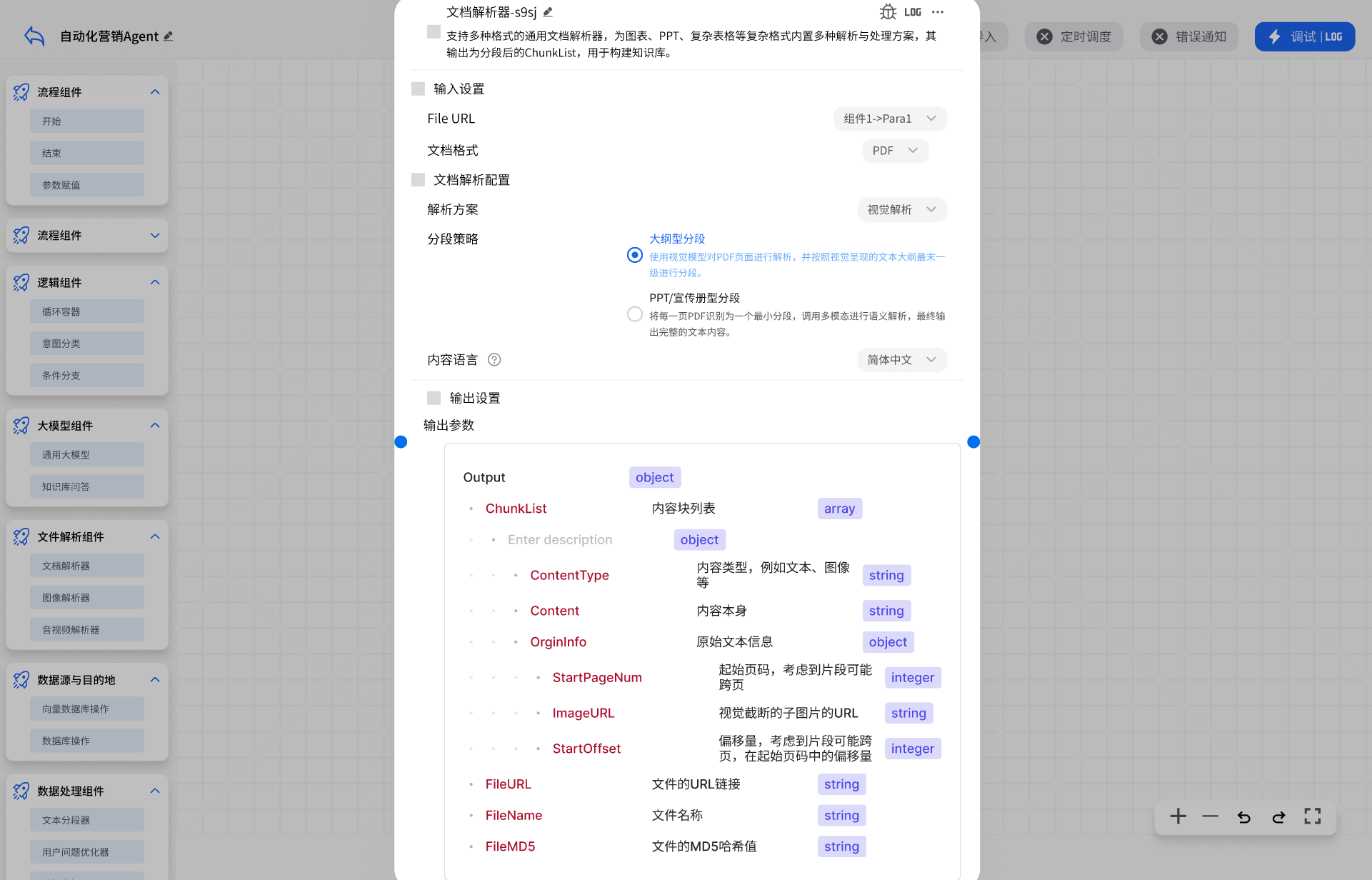Collapse the 逻辑组件 section
Image resolution: width=1372 pixels, height=880 pixels.
(x=155, y=283)
